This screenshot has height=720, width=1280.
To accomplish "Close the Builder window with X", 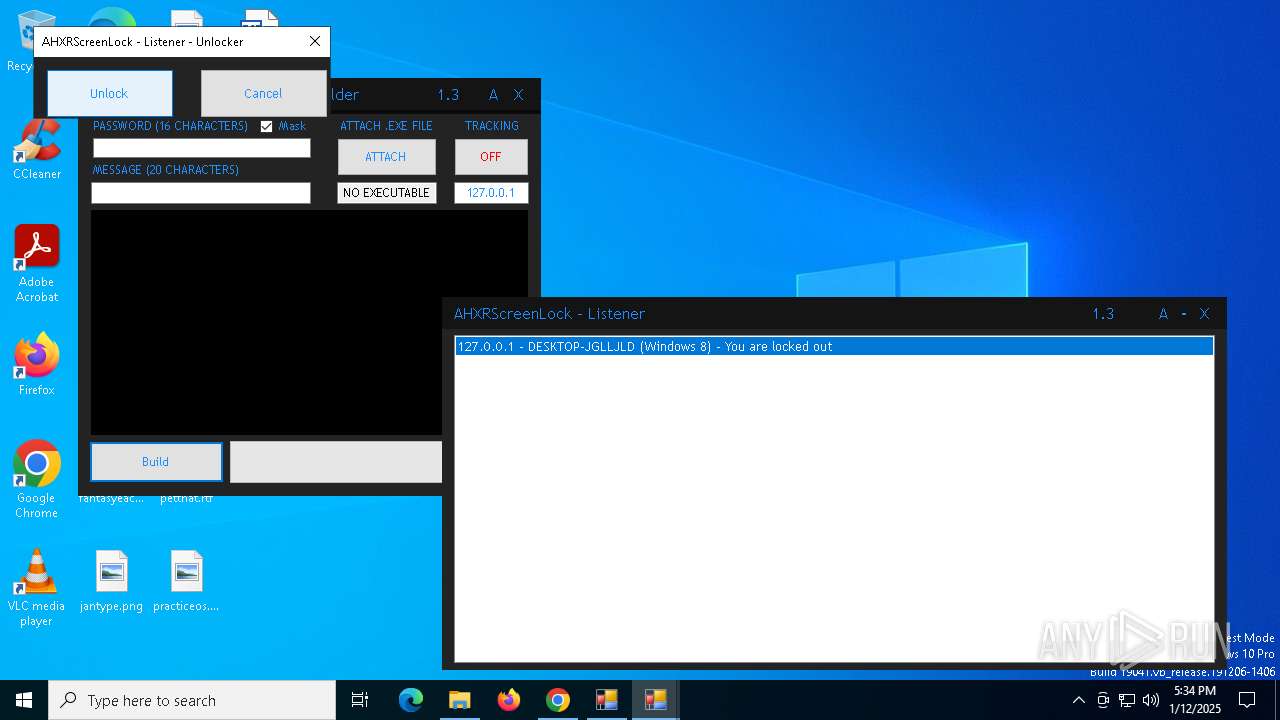I will (x=518, y=95).
